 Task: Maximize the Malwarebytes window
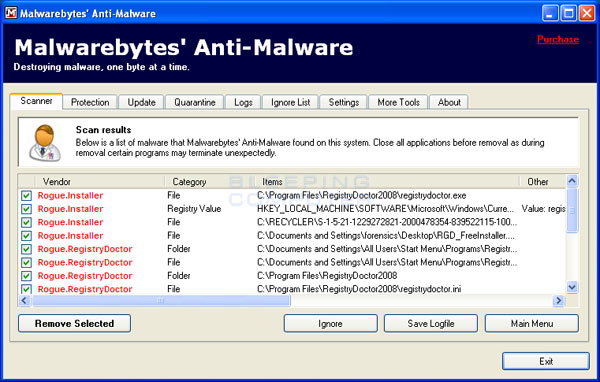pyautogui.click(x=569, y=13)
